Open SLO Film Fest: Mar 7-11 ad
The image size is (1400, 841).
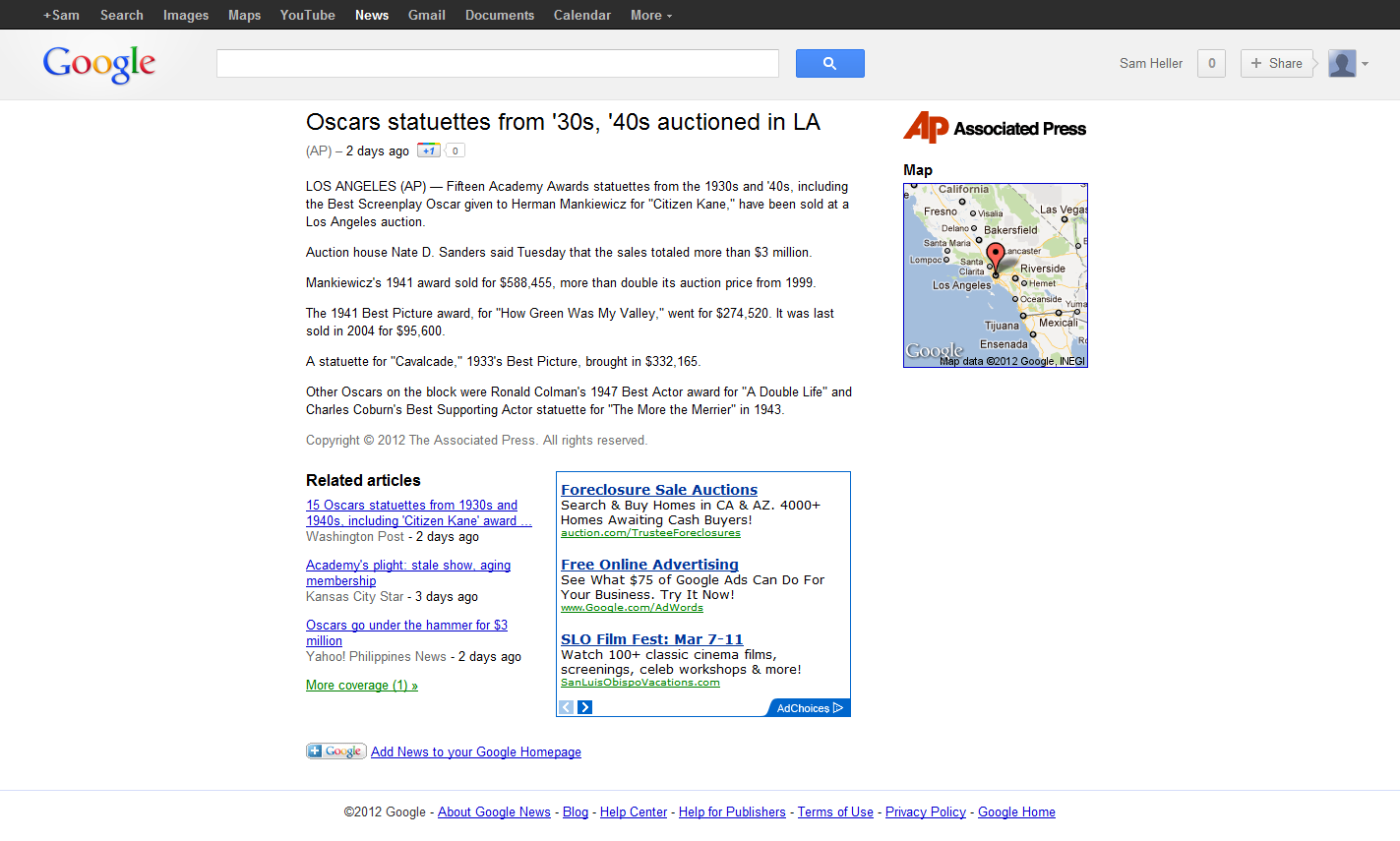652,639
